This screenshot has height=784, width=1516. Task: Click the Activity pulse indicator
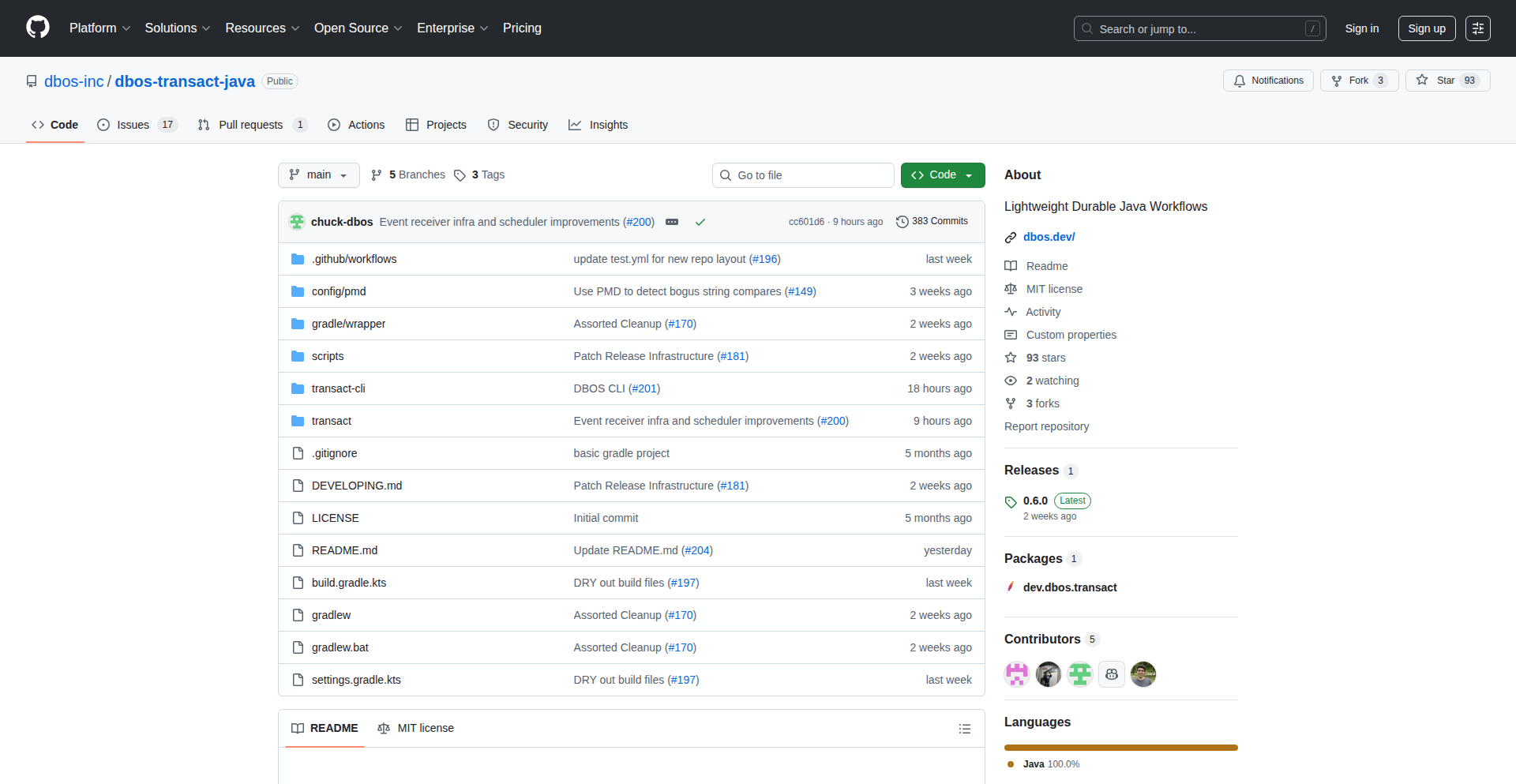tap(1011, 312)
